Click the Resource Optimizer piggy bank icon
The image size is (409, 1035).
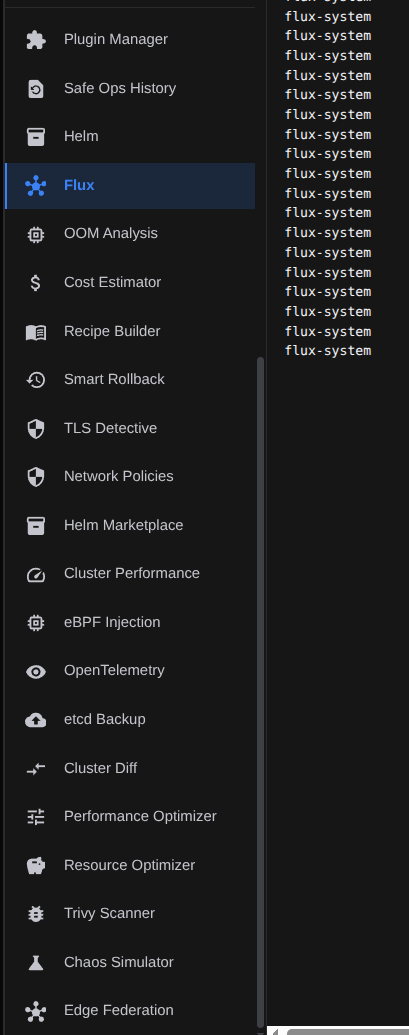pos(36,865)
